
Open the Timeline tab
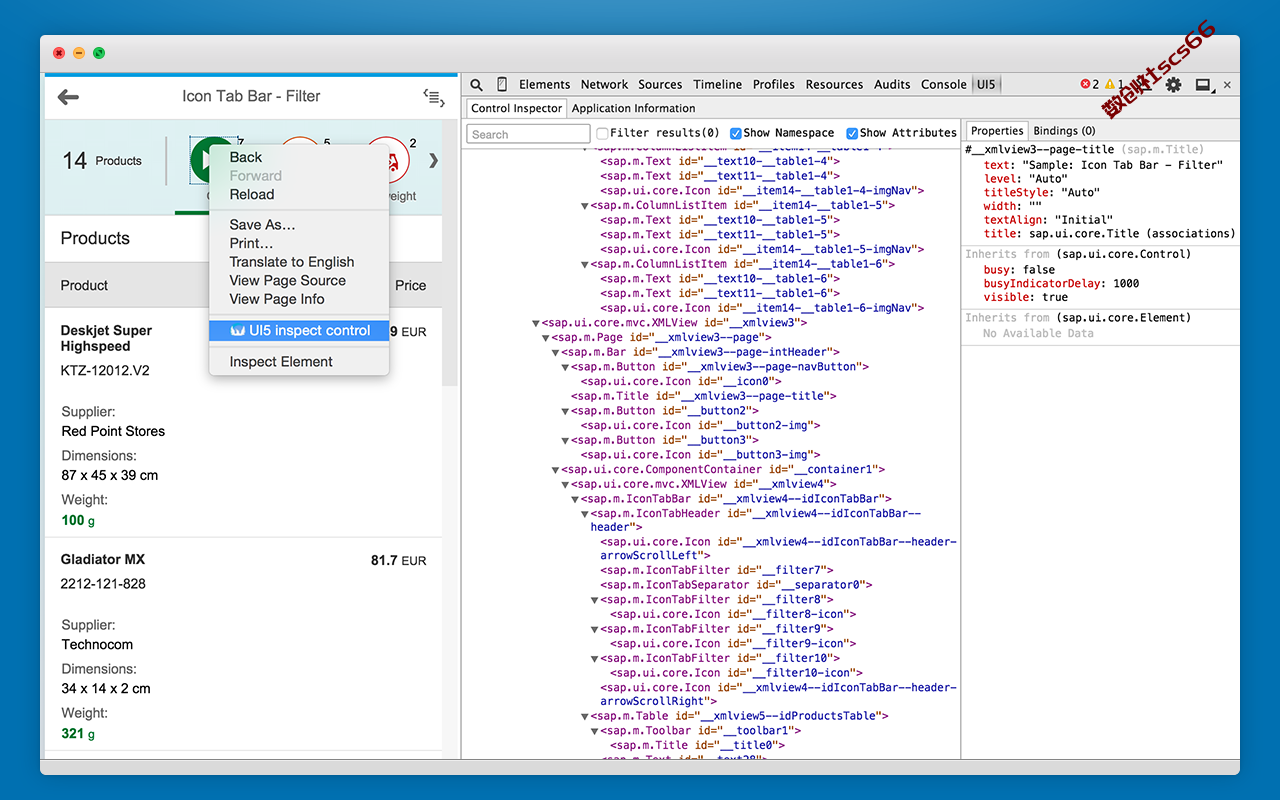[717, 85]
